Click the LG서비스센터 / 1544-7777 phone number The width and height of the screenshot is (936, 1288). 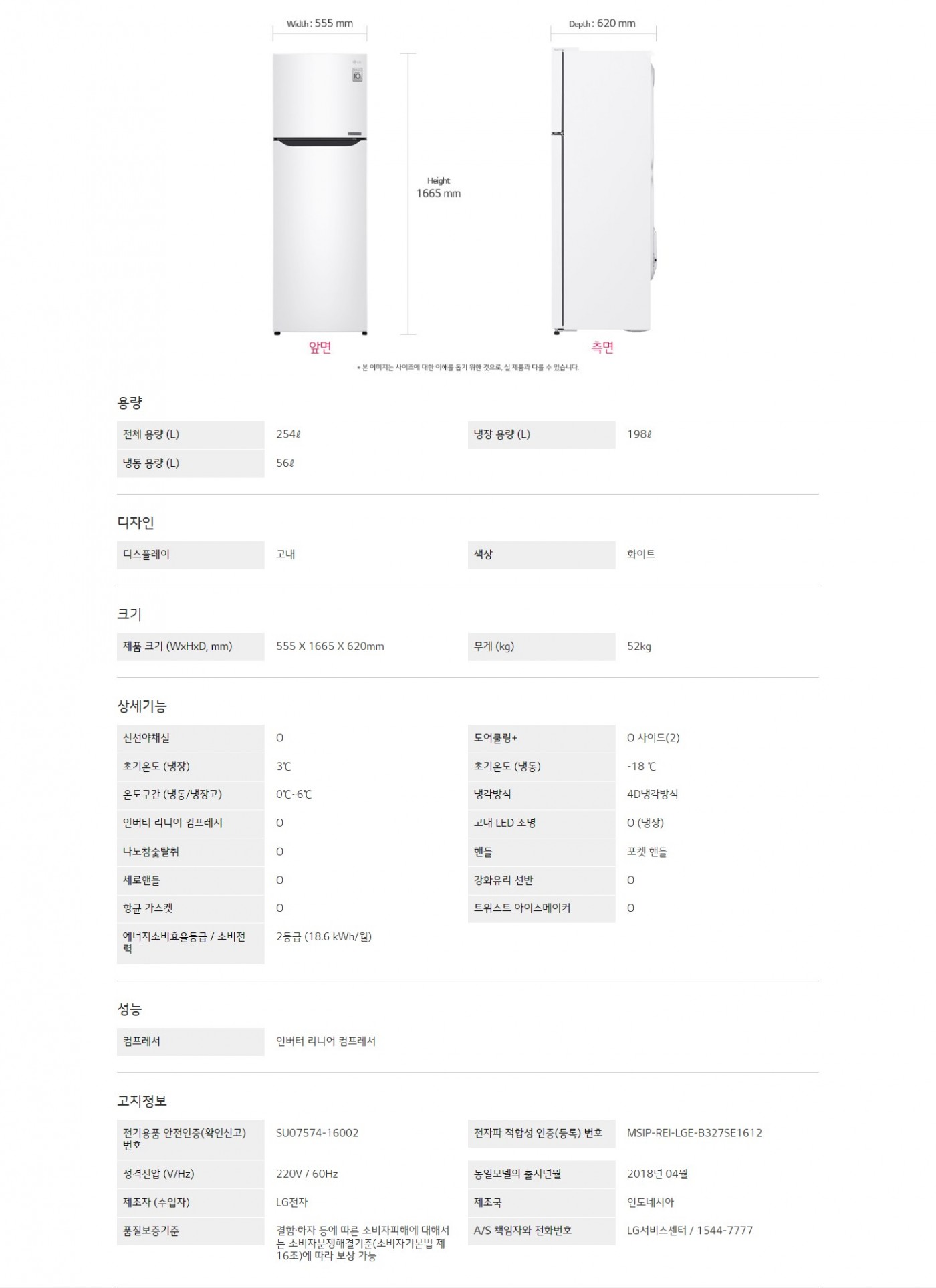click(x=690, y=1230)
